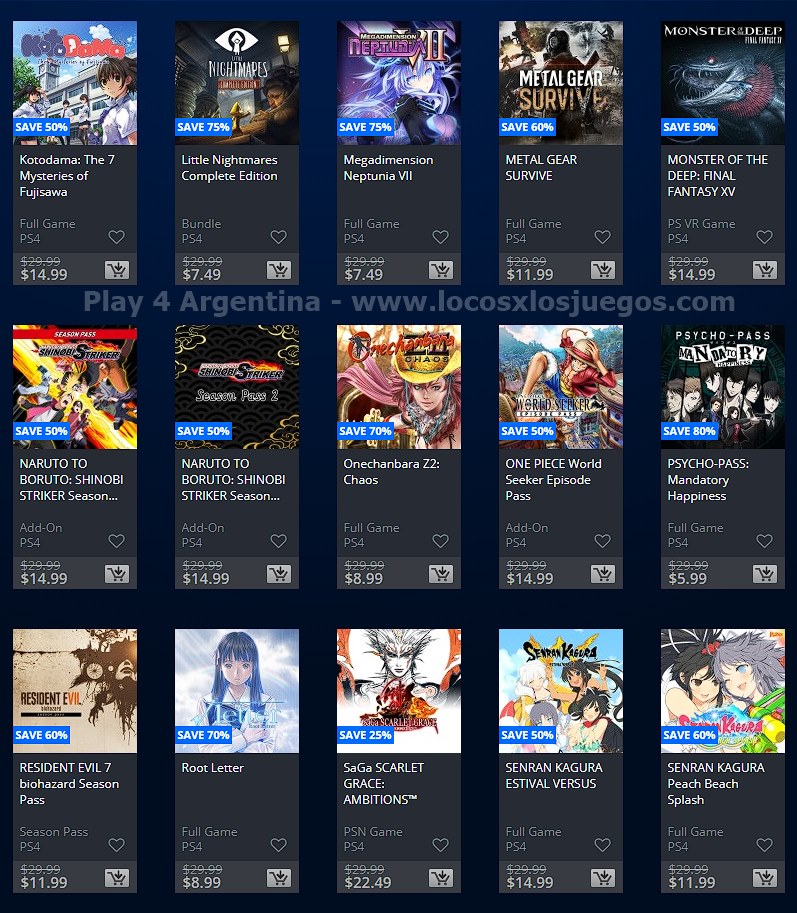Add PSYCHO-PASS: Mandatory Happiness to cart
This screenshot has width=797, height=913.
coord(764,574)
